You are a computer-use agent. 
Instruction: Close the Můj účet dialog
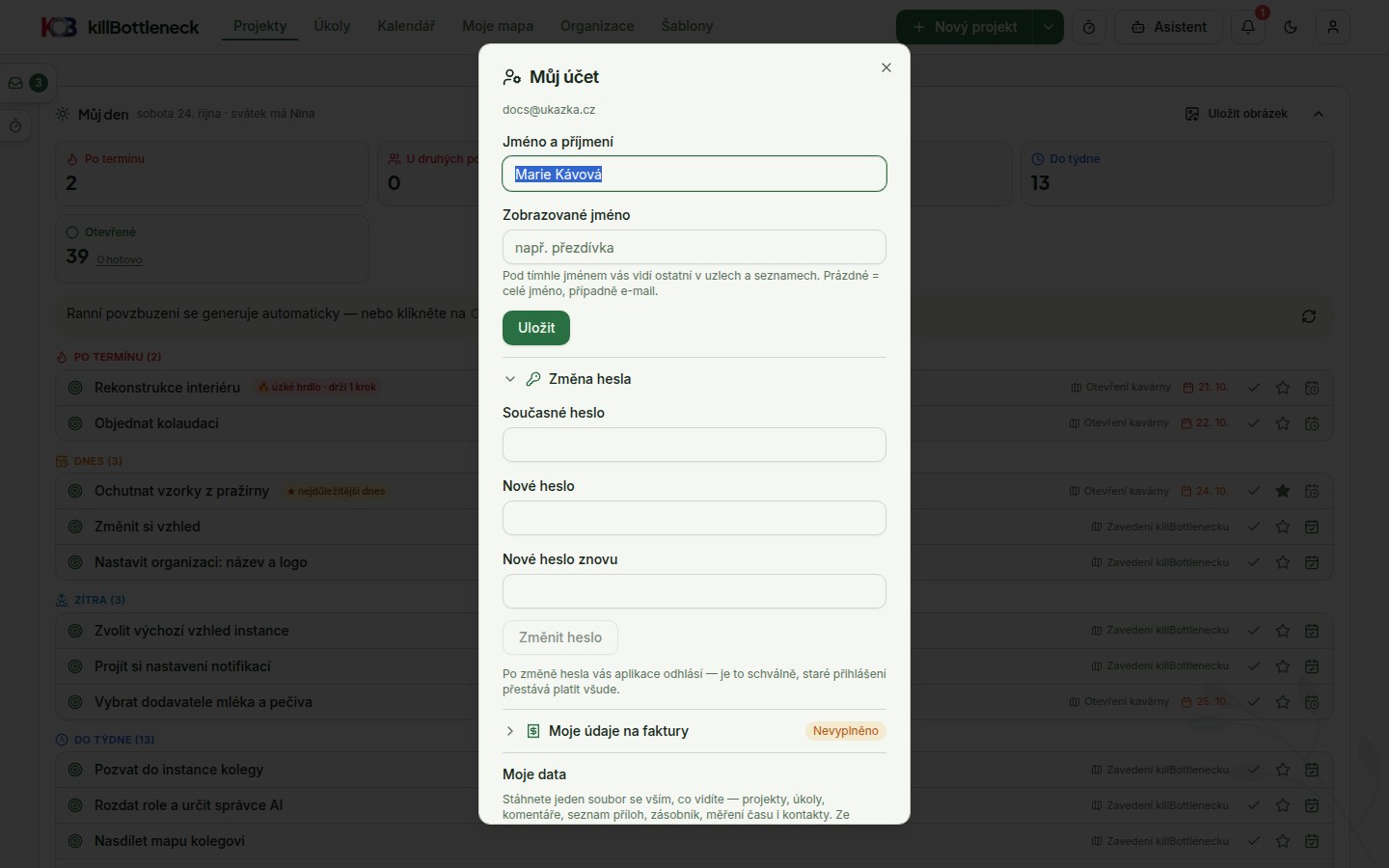(885, 68)
